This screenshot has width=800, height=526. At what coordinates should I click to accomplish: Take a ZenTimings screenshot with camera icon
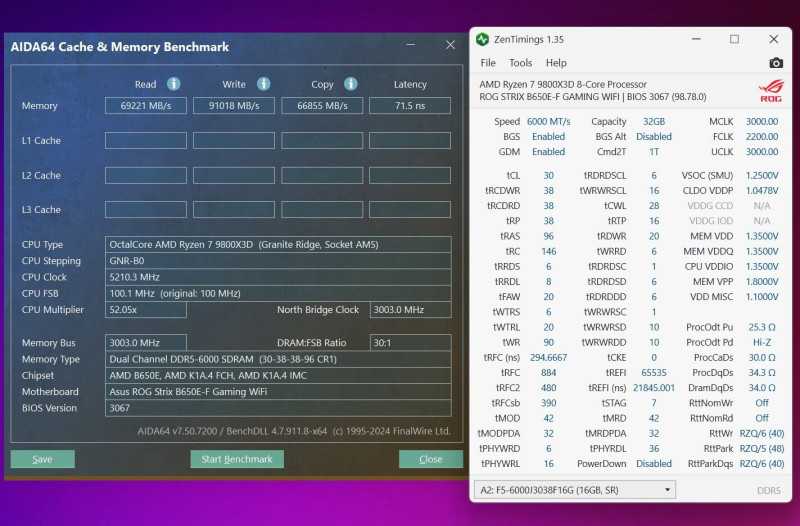coord(776,63)
